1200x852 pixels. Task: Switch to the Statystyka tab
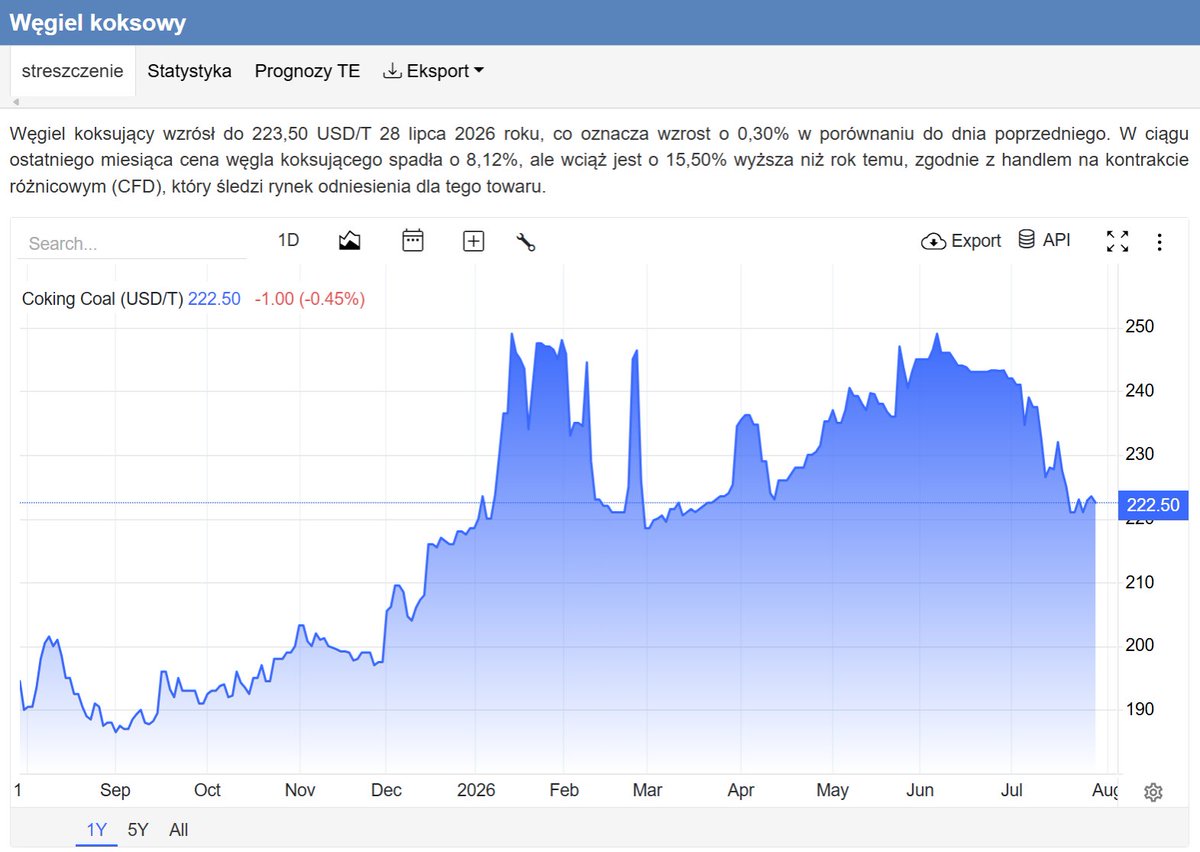point(189,71)
